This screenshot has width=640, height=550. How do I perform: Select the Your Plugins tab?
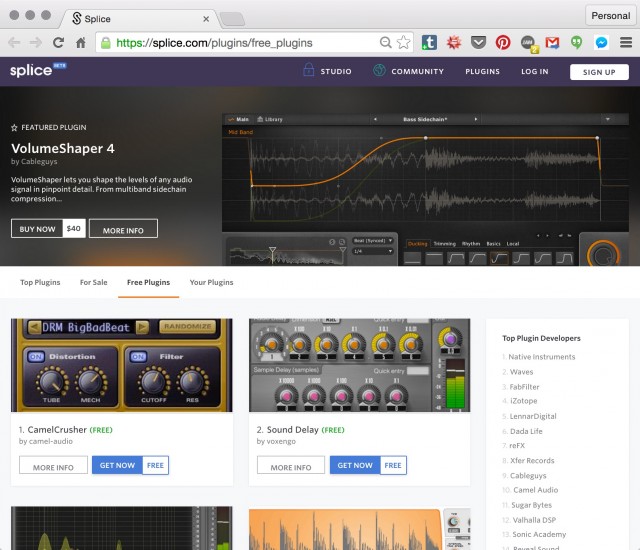(x=211, y=283)
